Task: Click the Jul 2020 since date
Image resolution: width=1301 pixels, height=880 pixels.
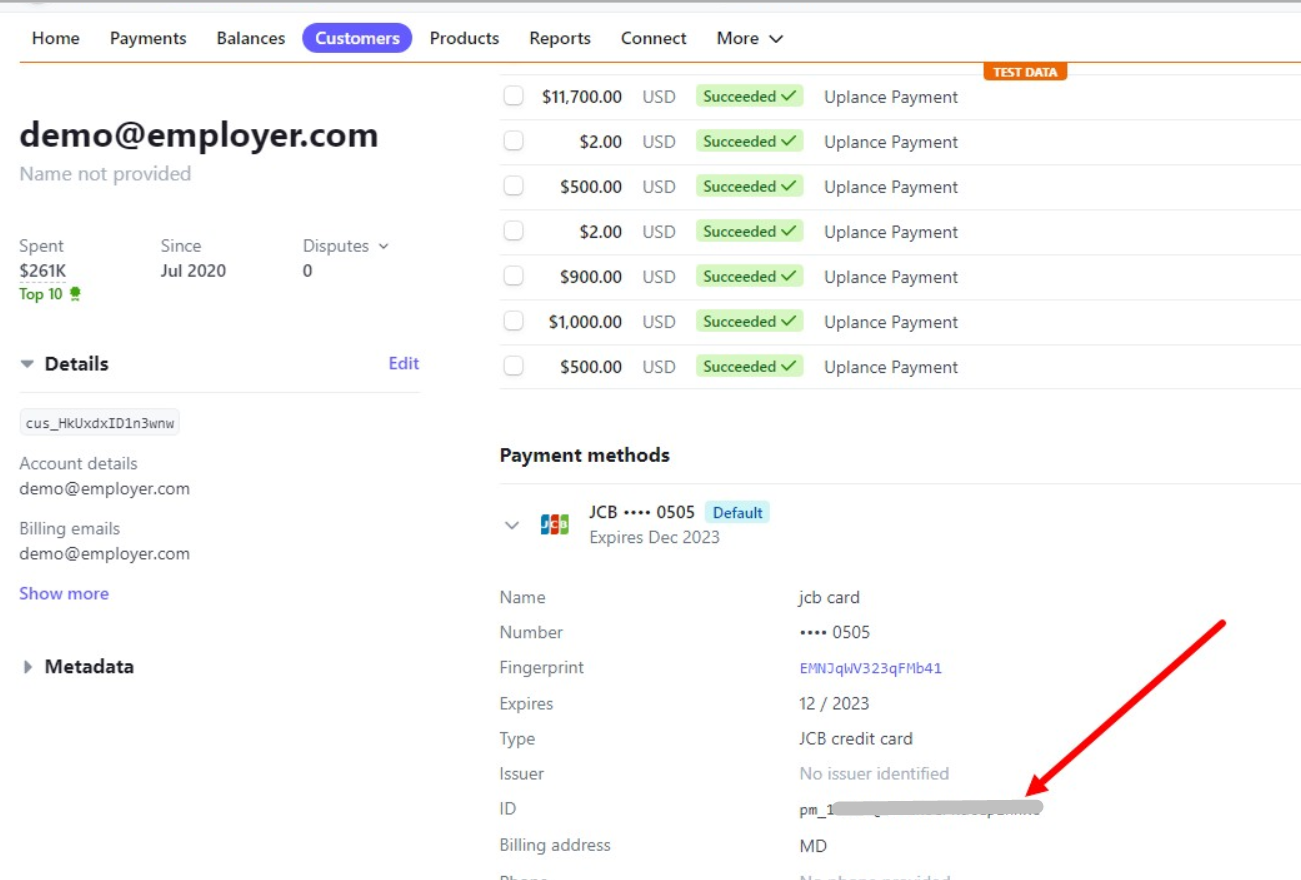Action: click(193, 270)
